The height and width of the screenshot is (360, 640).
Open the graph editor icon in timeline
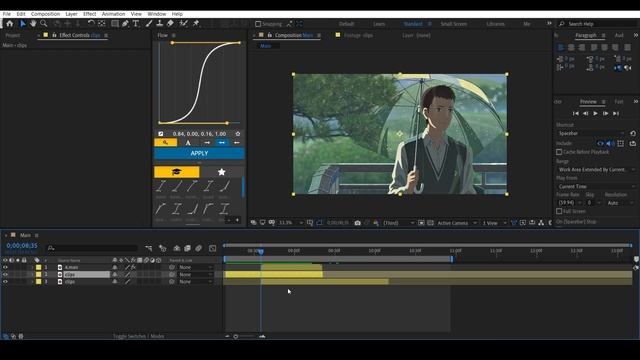coord(213,248)
